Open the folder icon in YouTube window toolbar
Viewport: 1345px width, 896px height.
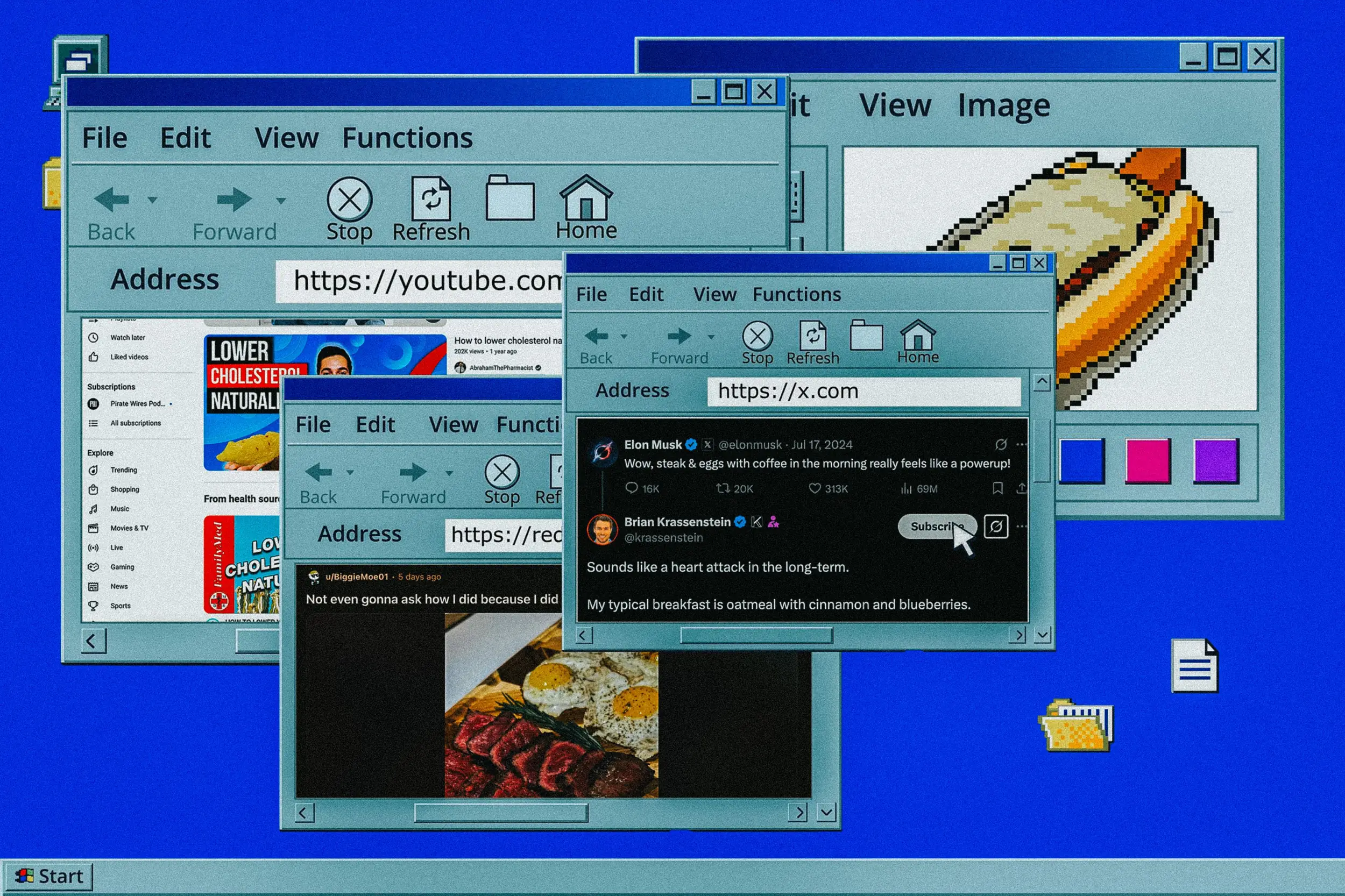509,199
